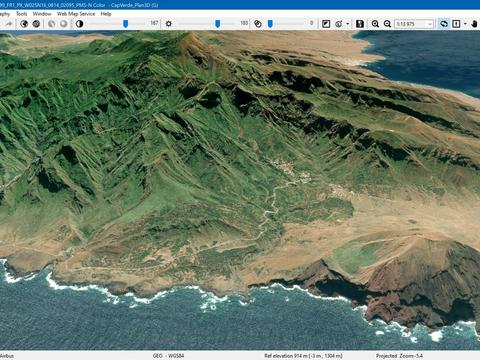Click the Ref elevation status text
This screenshot has width=480, height=360.
coord(303,356)
